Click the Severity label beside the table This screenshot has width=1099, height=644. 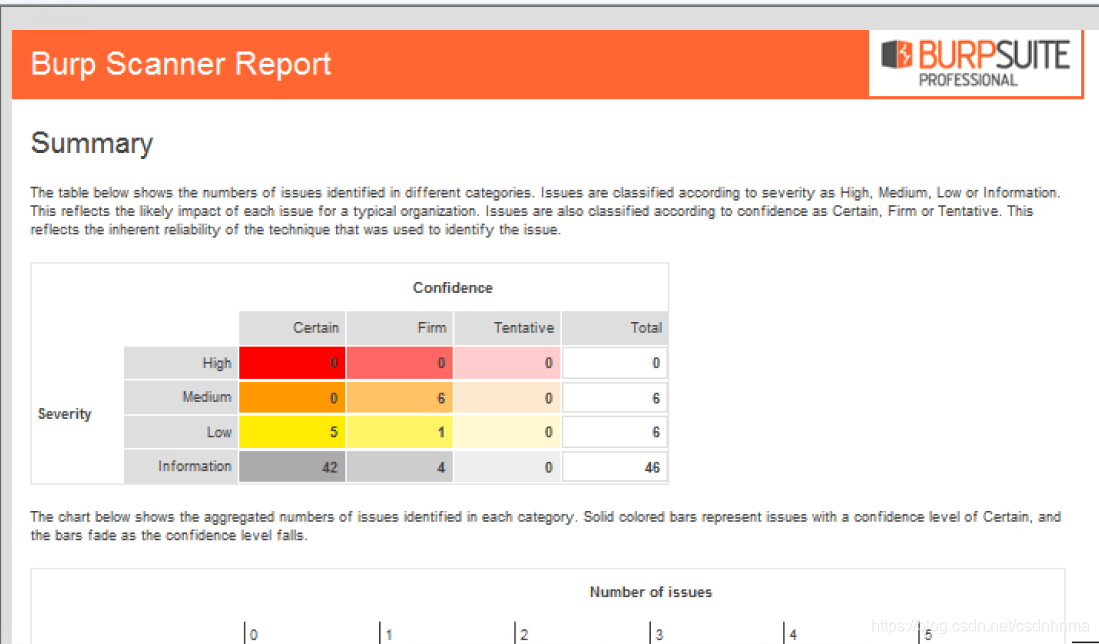pyautogui.click(x=64, y=414)
